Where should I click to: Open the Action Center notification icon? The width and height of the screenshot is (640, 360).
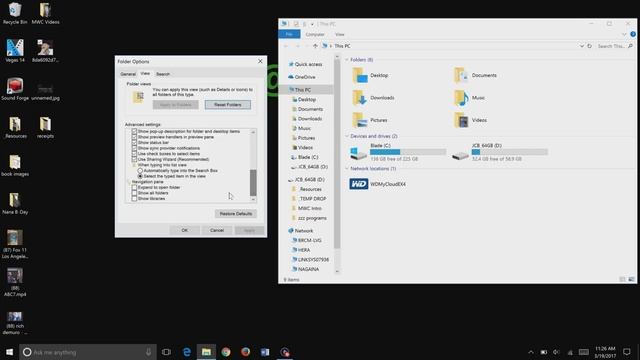tap(627, 352)
